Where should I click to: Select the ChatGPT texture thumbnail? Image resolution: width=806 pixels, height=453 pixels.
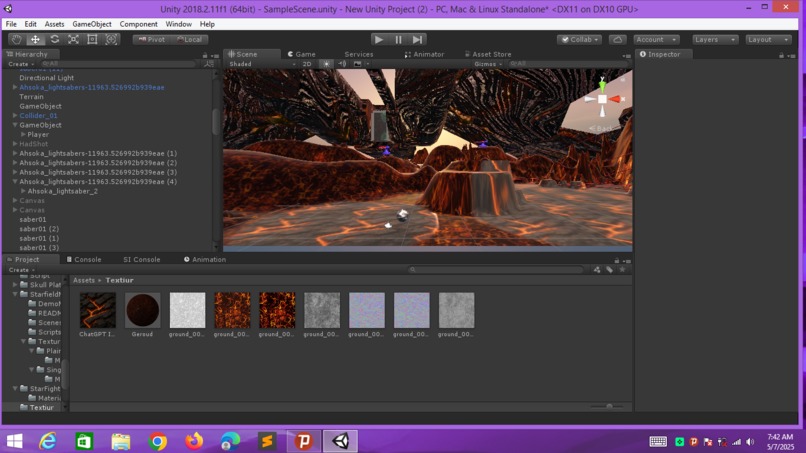(98, 310)
